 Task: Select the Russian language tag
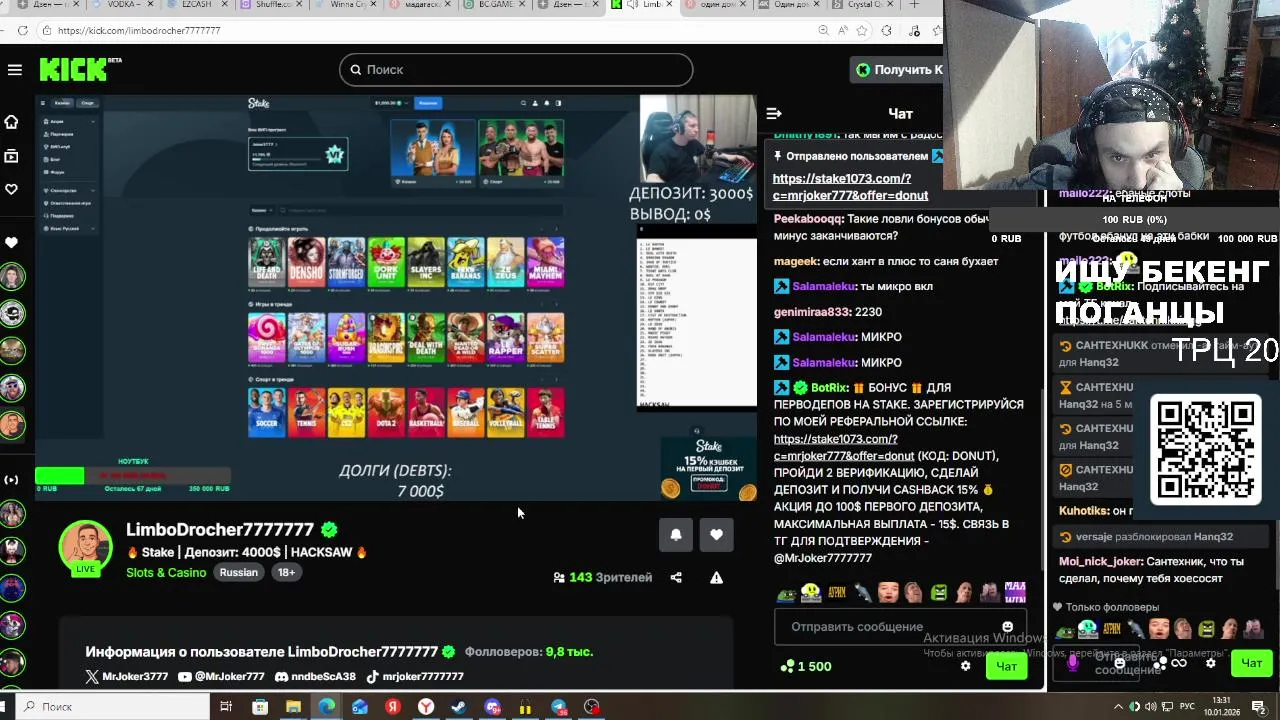pos(238,572)
